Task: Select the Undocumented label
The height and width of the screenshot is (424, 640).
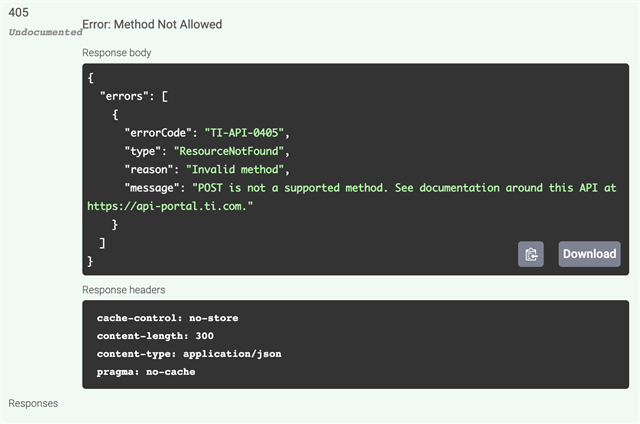Action: click(x=45, y=32)
